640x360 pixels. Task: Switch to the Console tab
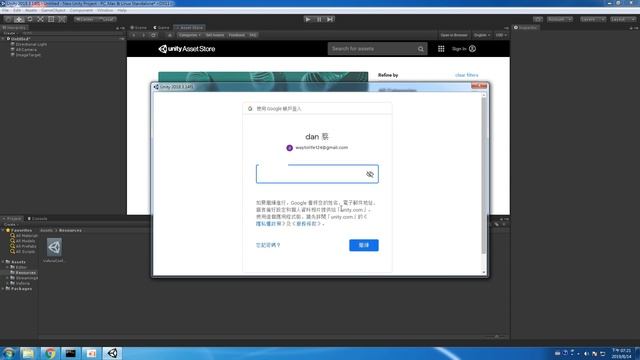pos(38,219)
